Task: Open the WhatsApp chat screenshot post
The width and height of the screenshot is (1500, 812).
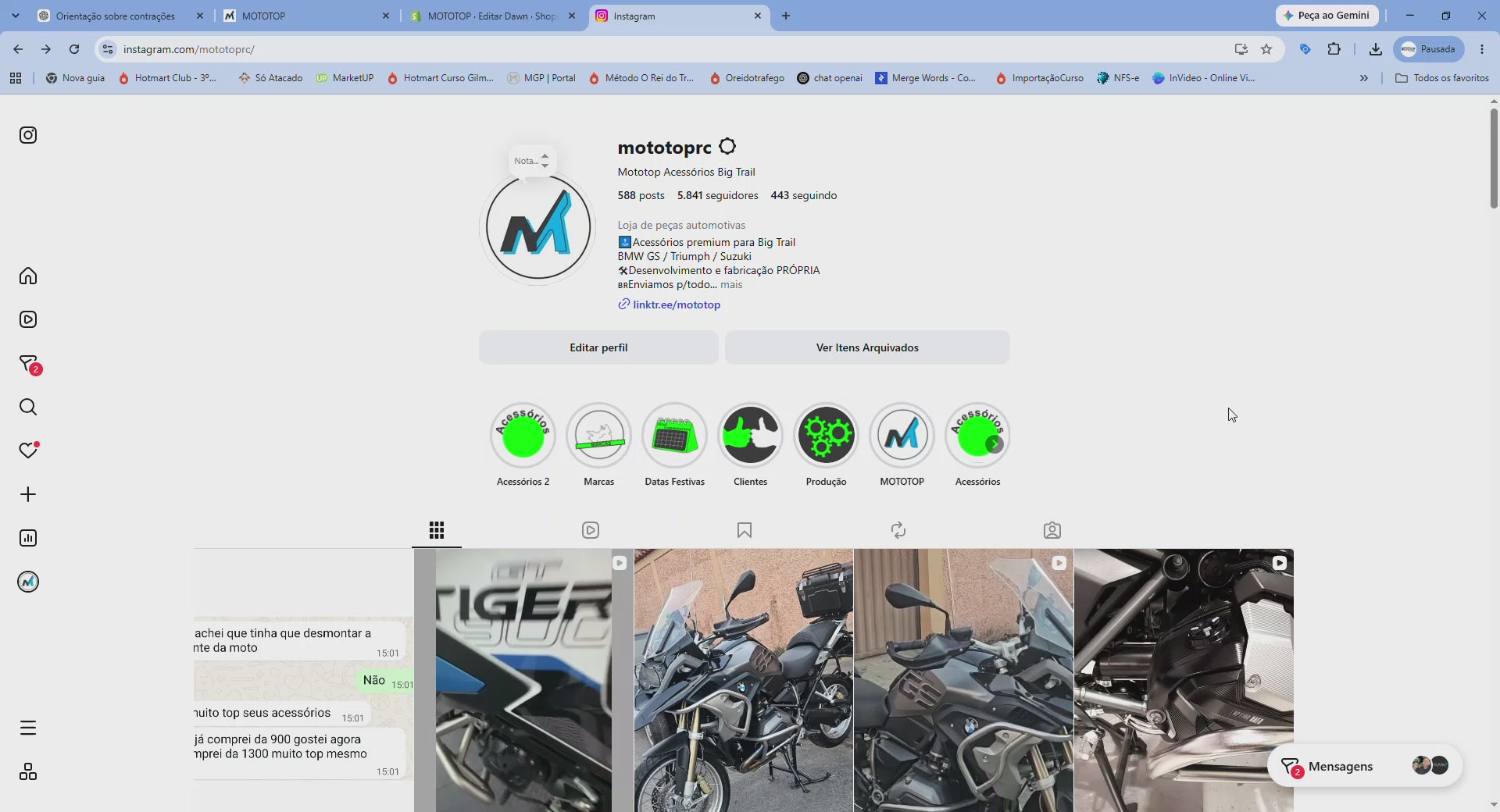Action: [303, 680]
